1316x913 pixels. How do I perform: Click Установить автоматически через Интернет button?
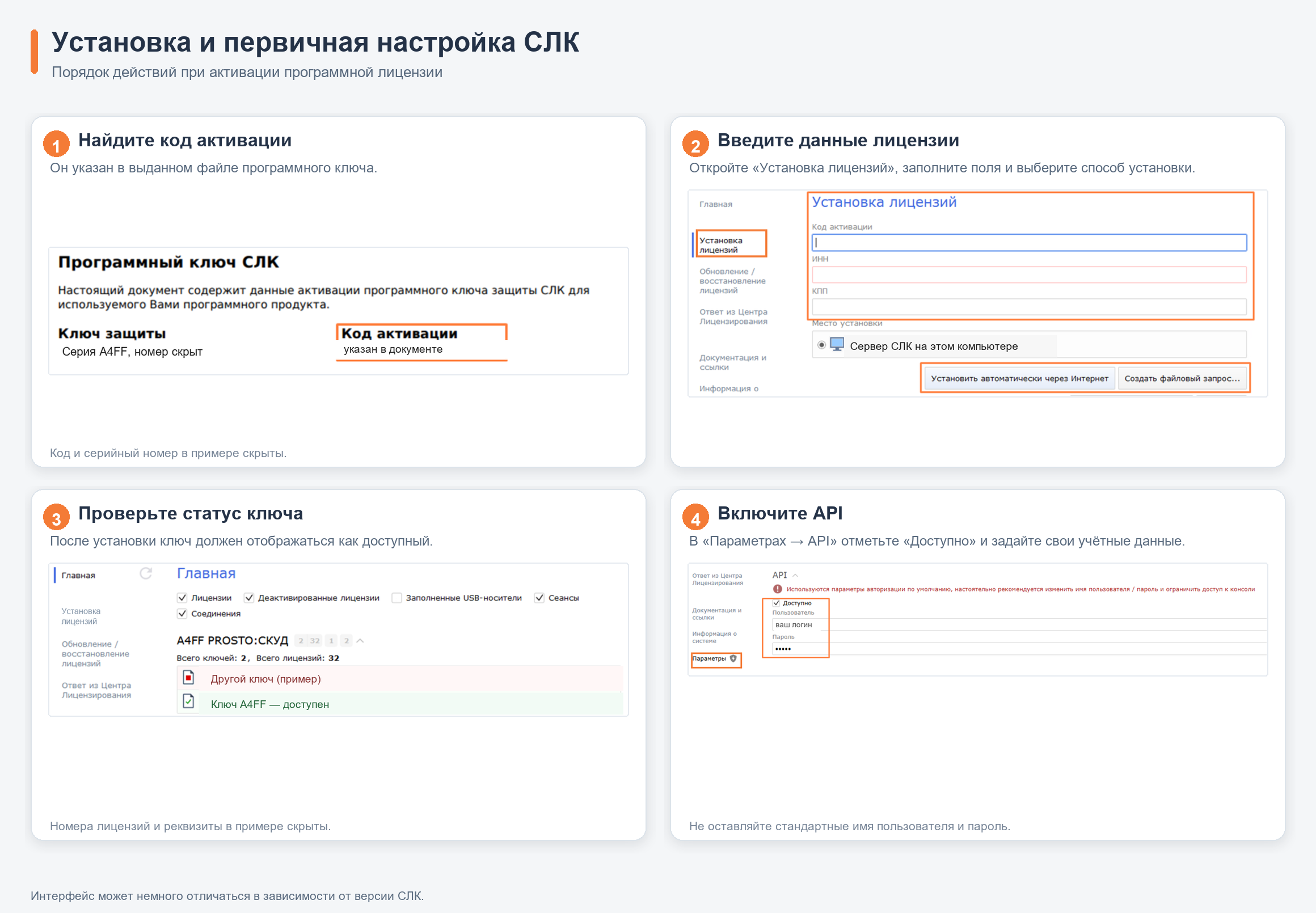pos(1019,378)
